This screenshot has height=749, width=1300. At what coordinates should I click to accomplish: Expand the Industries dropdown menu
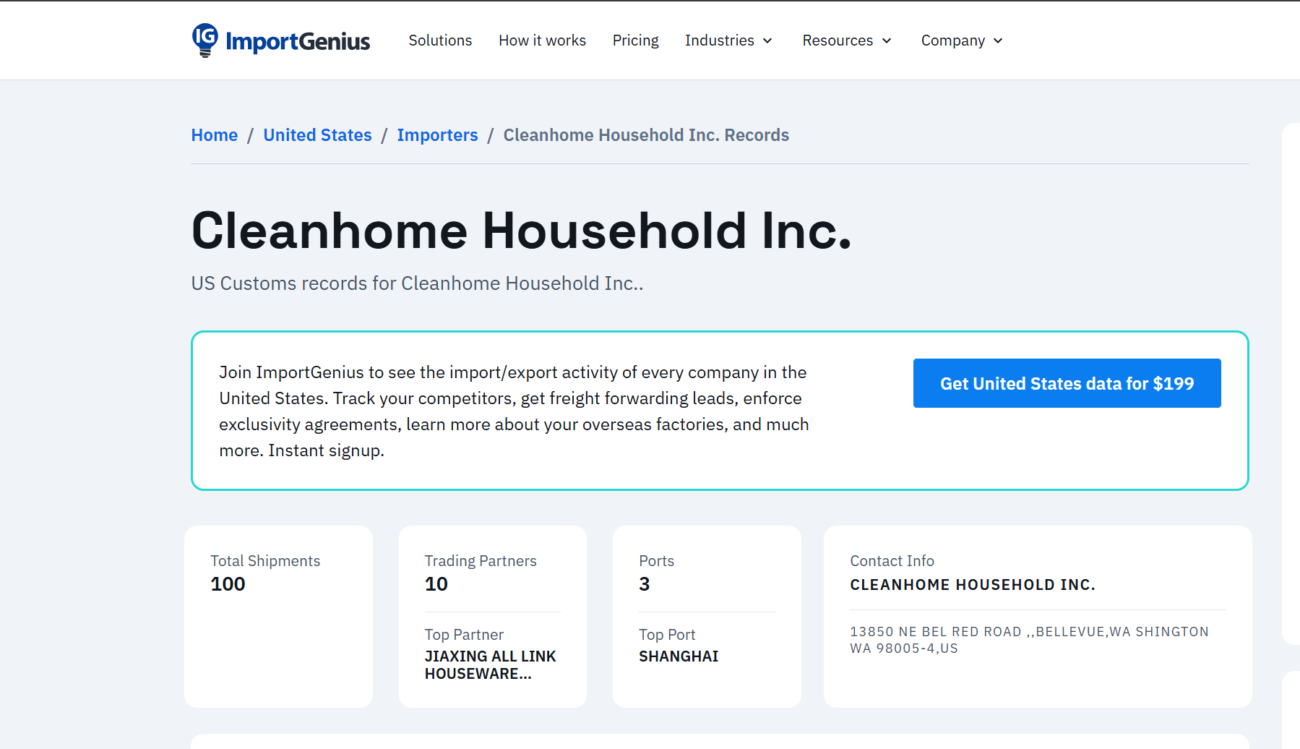coord(719,40)
